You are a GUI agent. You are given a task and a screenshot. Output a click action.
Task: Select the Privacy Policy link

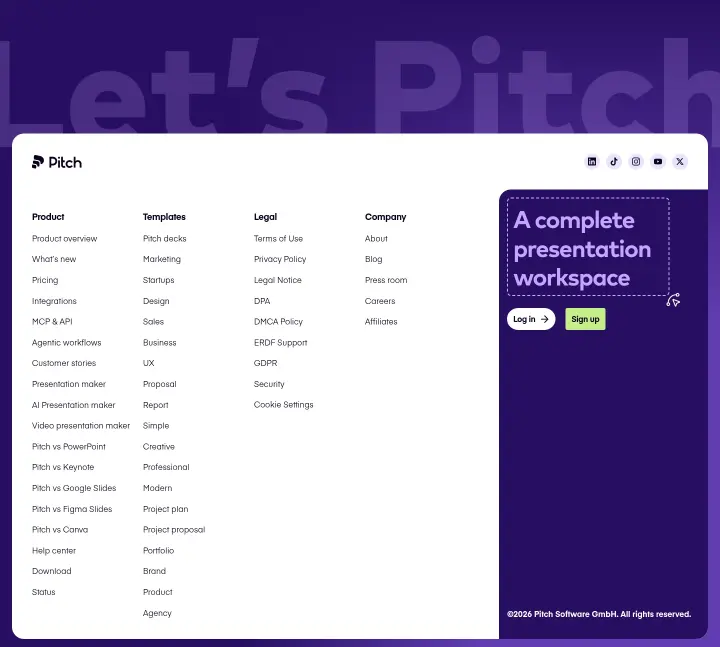point(280,259)
